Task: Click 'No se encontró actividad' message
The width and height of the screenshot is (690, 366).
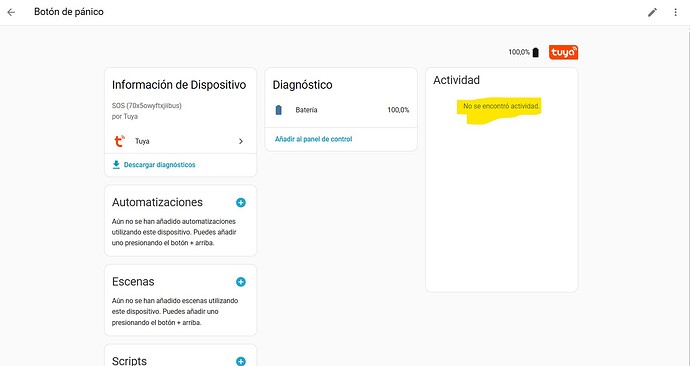Action: pos(501,106)
